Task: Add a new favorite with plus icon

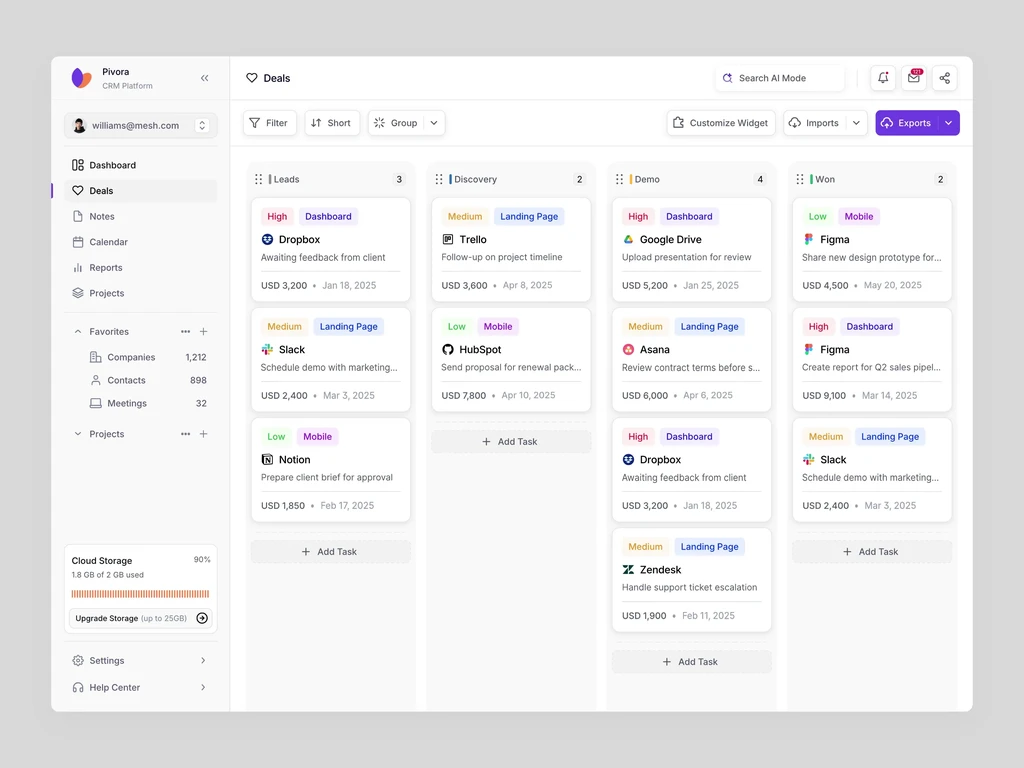Action: click(x=204, y=332)
